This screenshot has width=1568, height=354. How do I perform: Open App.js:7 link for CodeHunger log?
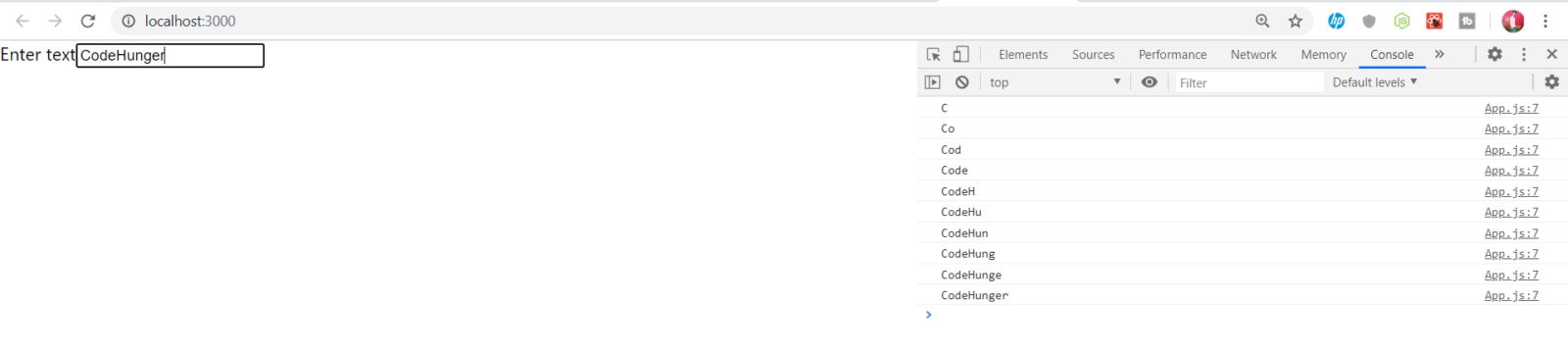(x=1511, y=295)
